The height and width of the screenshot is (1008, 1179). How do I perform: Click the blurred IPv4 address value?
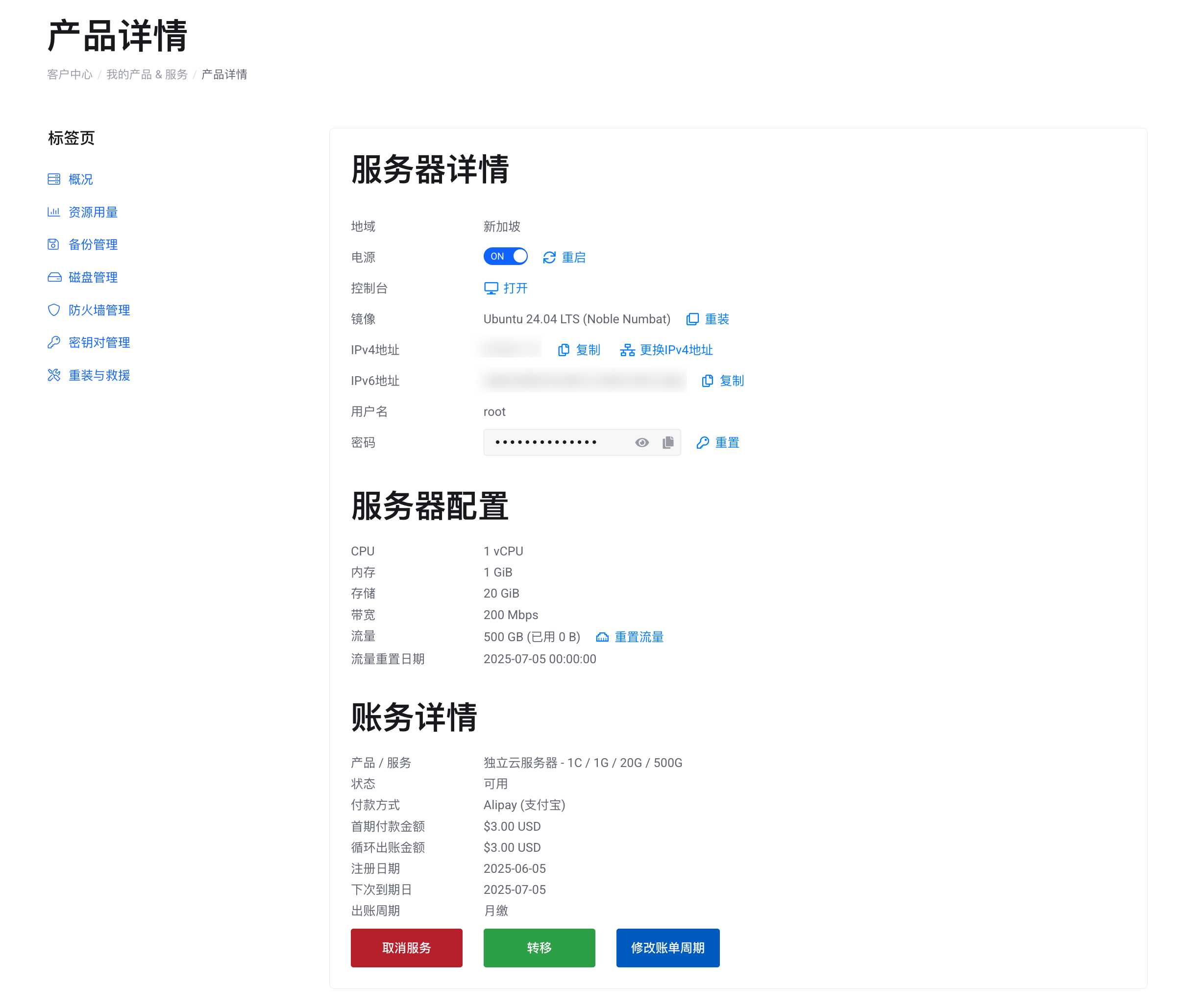tap(512, 349)
